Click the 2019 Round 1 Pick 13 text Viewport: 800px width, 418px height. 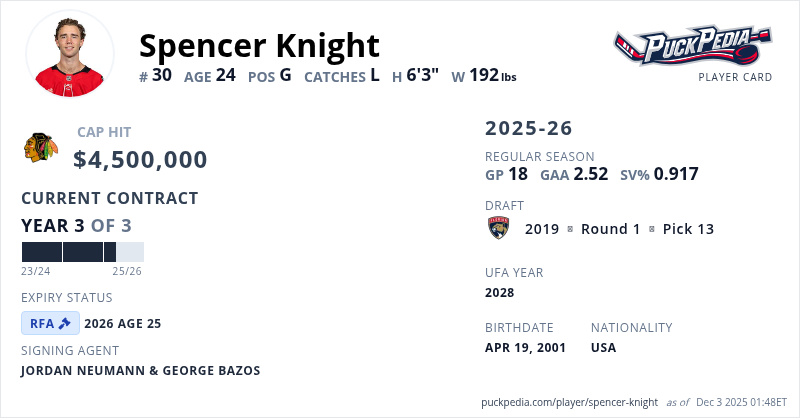pyautogui.click(x=619, y=229)
